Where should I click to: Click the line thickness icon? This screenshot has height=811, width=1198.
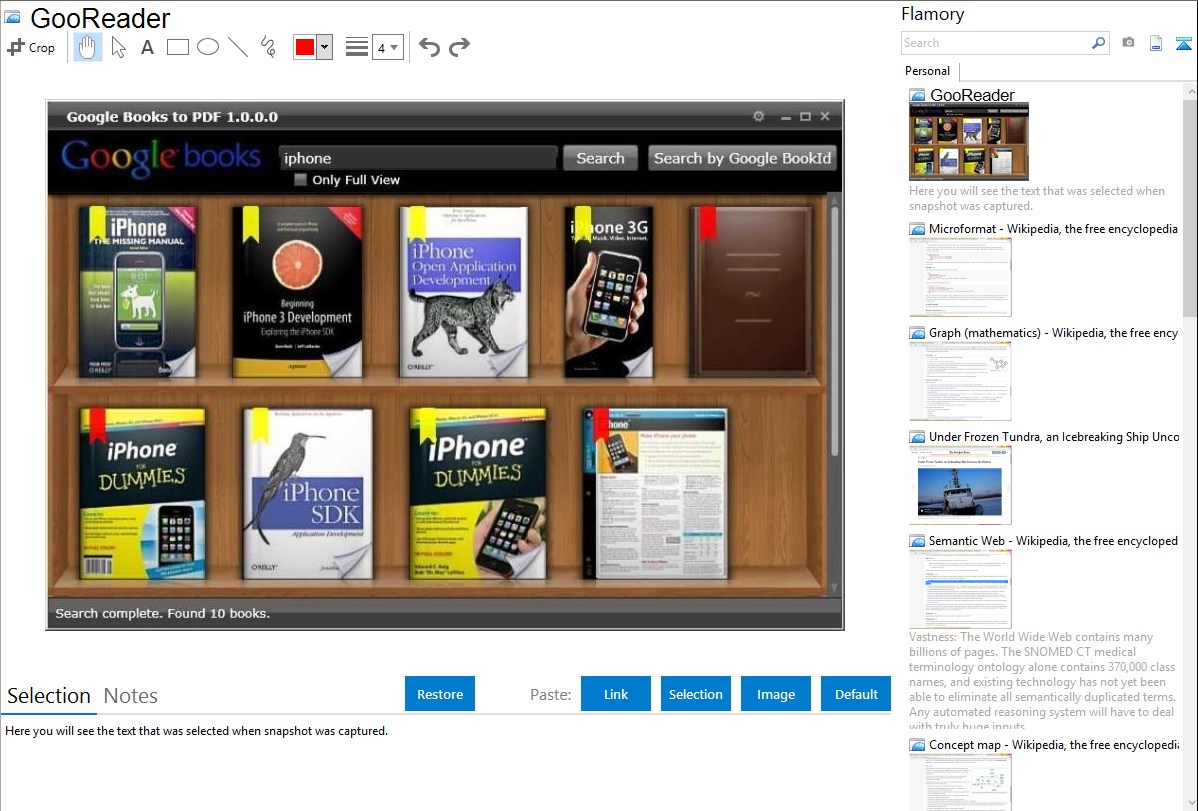[x=356, y=47]
